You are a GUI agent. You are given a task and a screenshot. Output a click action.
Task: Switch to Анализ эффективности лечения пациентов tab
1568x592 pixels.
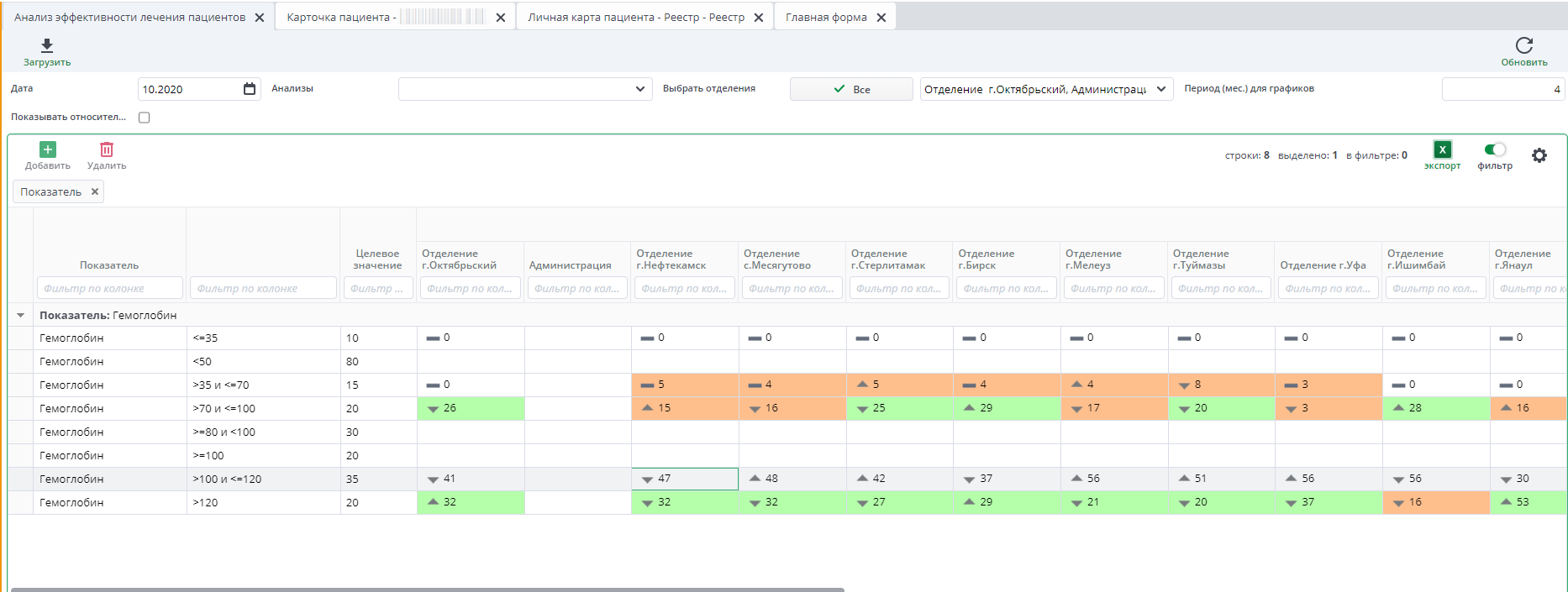point(130,18)
